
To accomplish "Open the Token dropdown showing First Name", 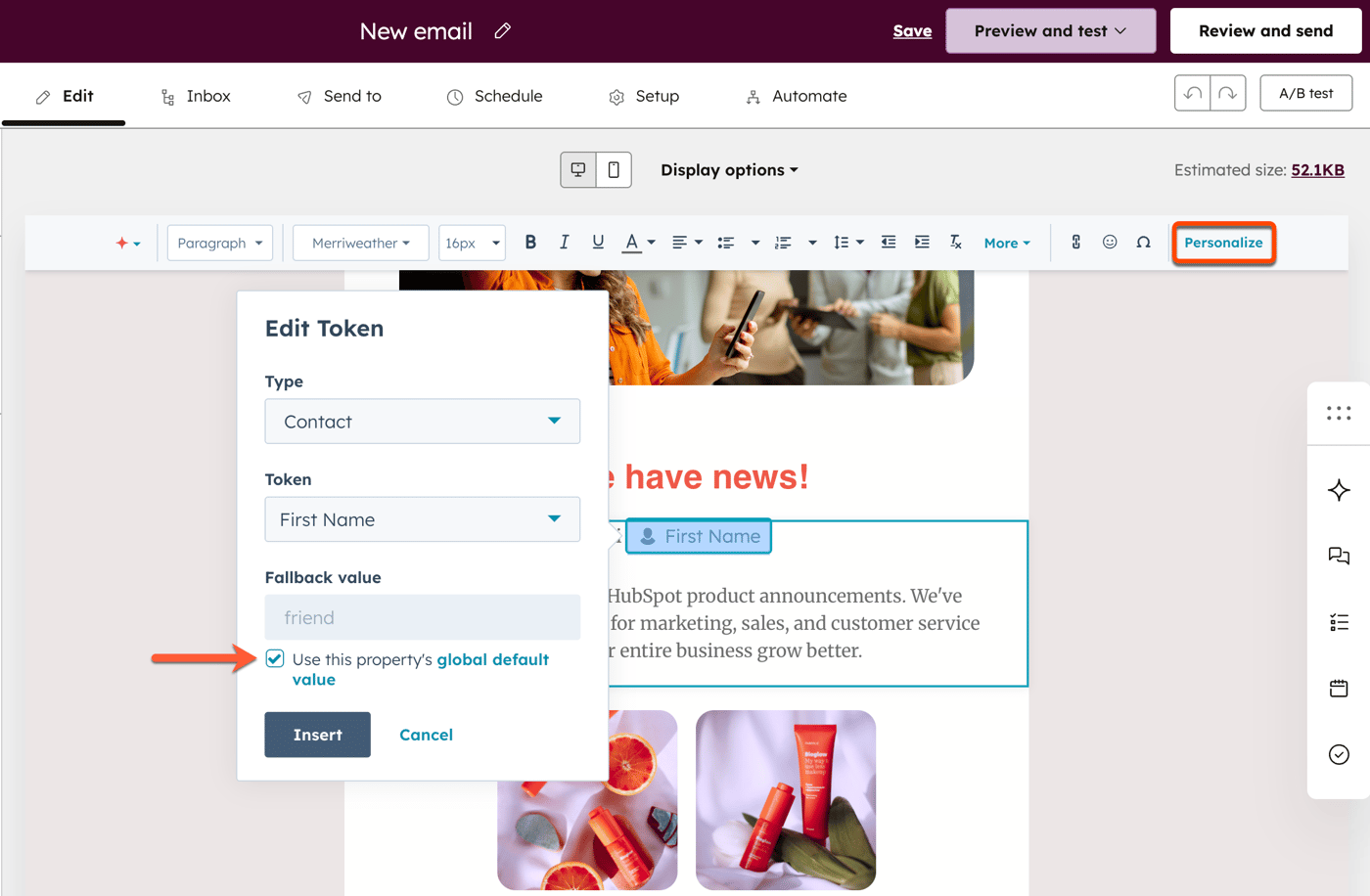I will (x=422, y=518).
